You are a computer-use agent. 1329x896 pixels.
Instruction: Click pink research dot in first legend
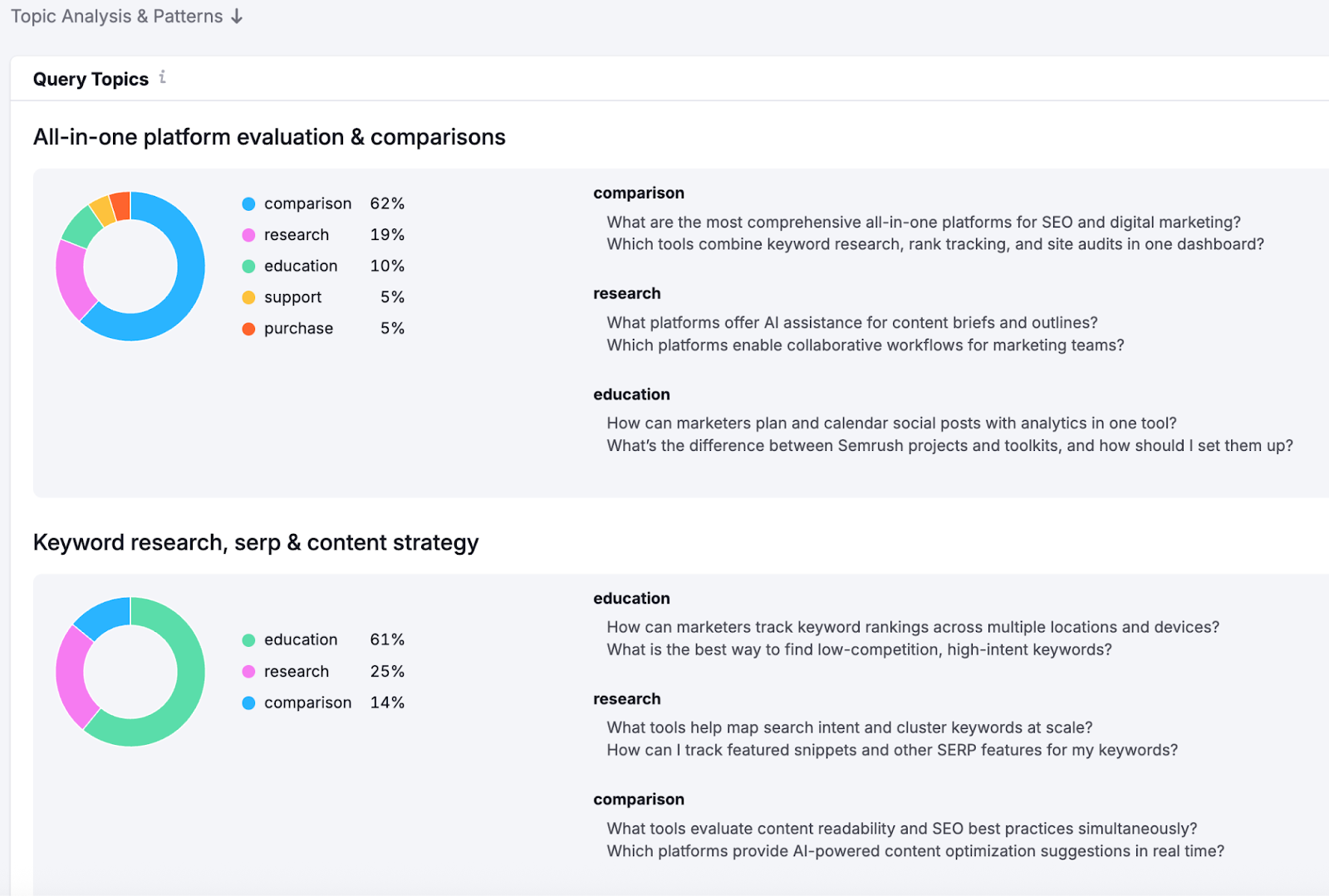(x=248, y=235)
